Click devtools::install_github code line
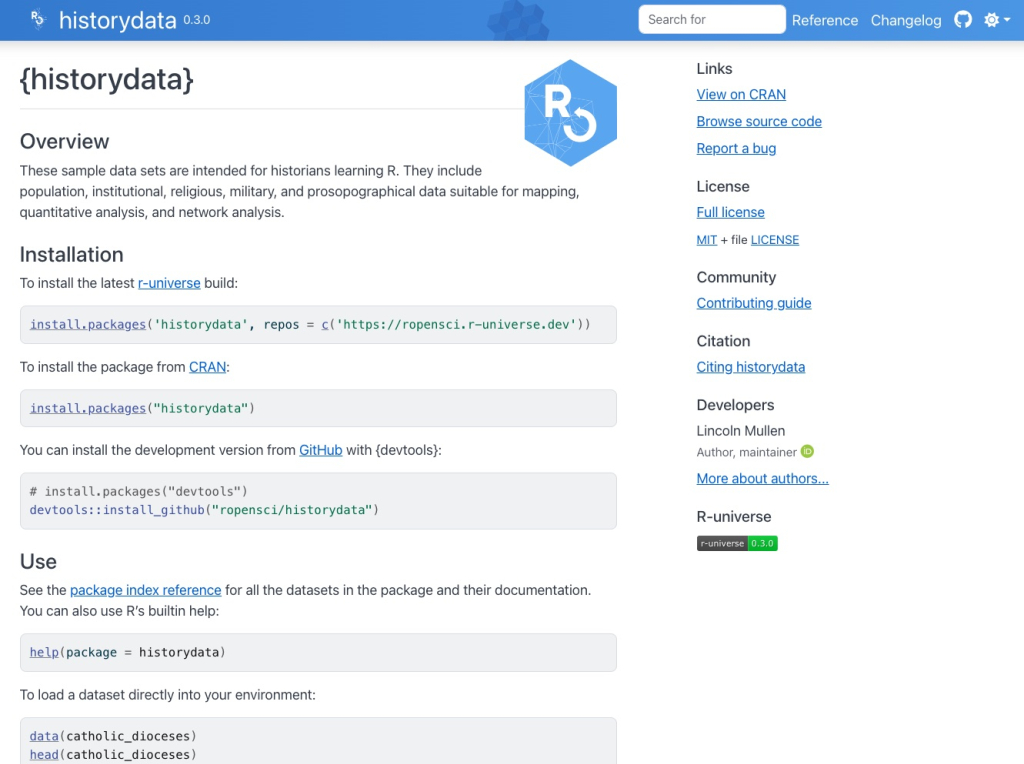 [204, 510]
